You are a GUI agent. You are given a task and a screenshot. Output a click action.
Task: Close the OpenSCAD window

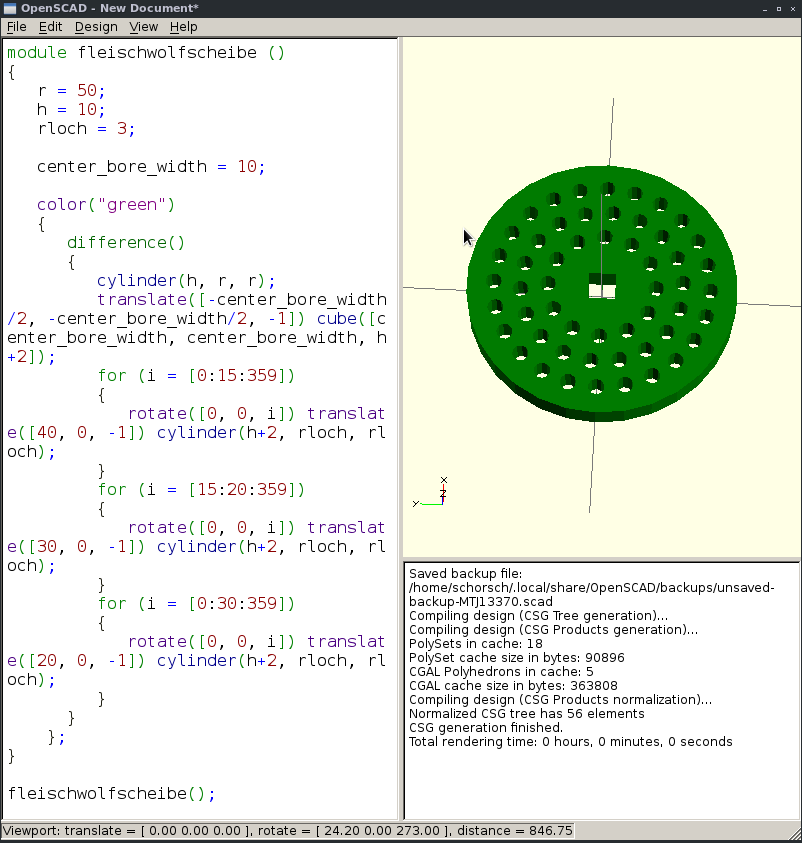click(791, 8)
